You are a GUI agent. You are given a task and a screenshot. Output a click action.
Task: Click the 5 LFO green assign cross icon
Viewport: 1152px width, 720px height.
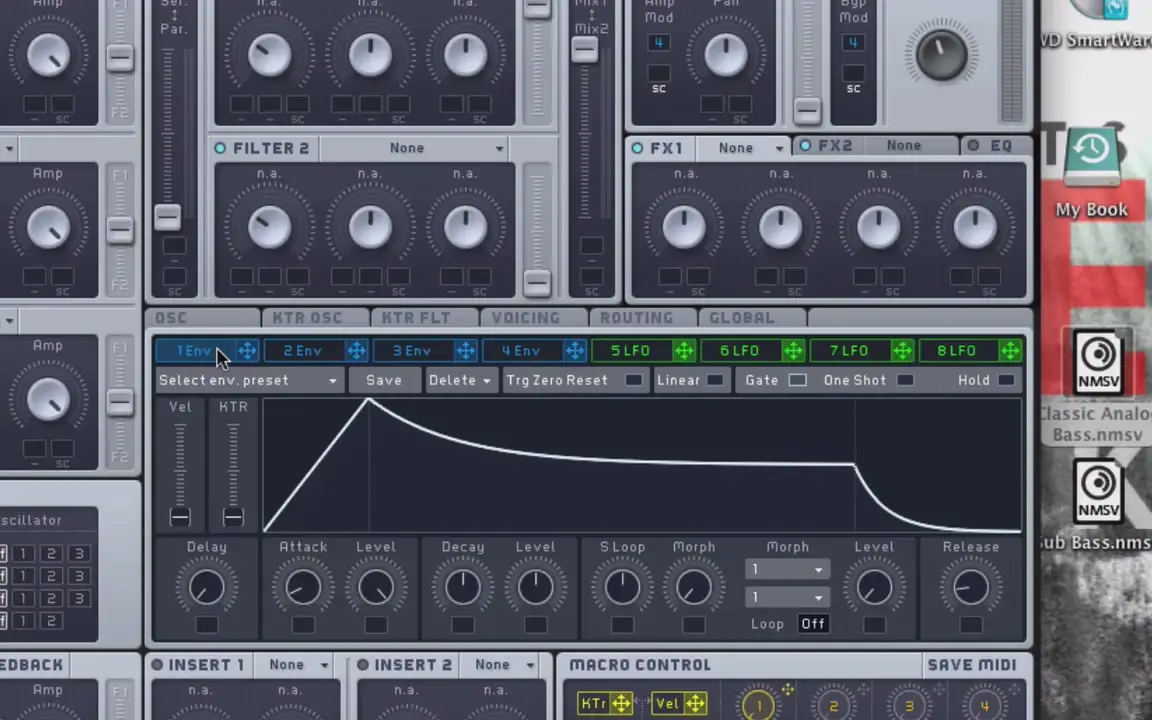pos(684,351)
